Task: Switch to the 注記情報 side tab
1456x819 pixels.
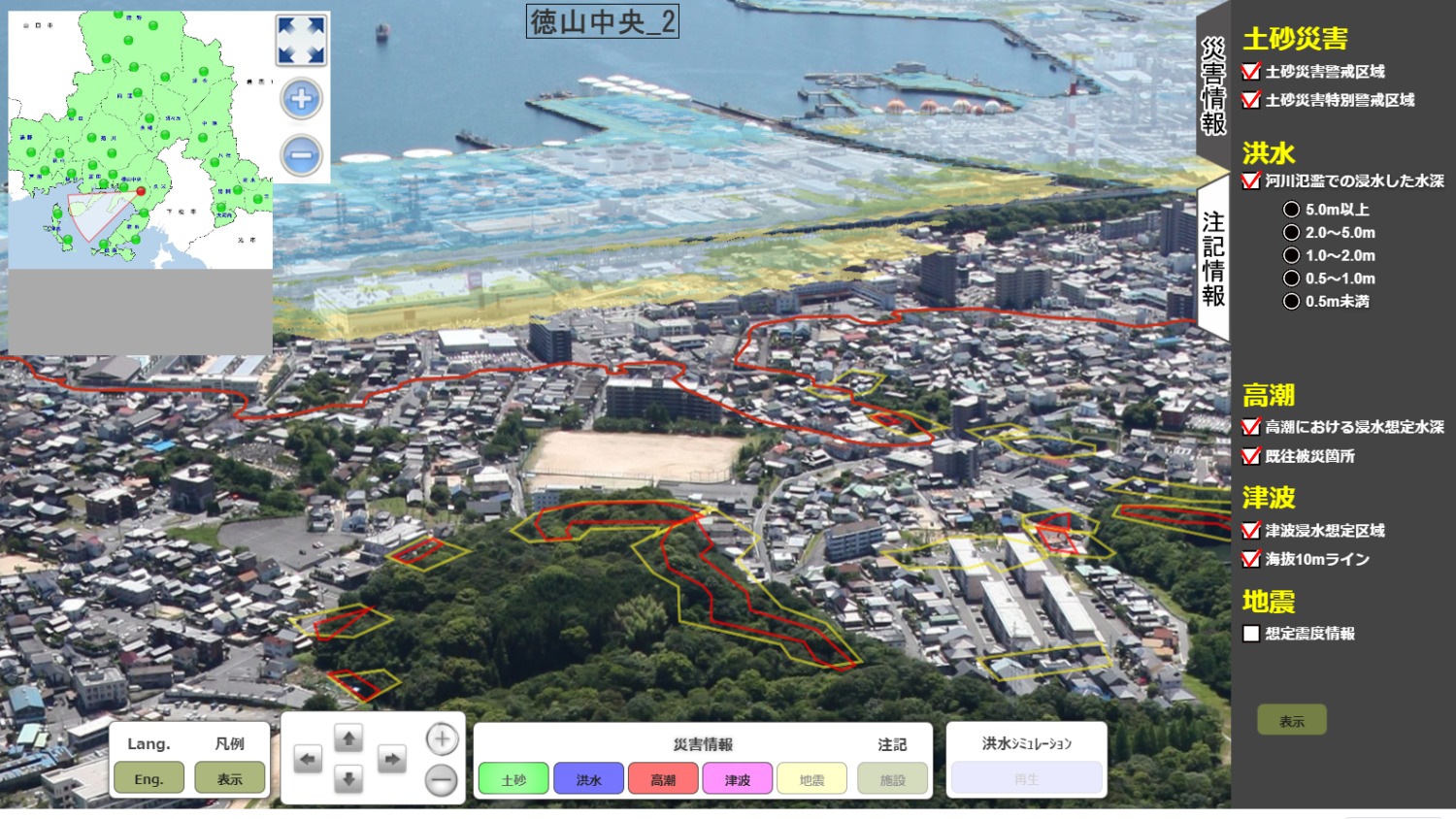Action: point(1213,259)
